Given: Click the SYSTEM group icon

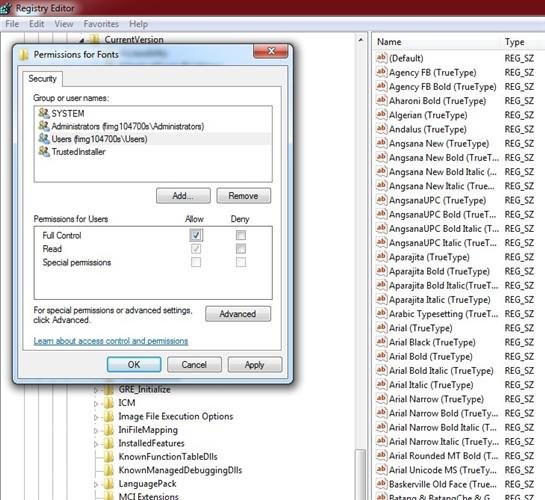Looking at the screenshot, I should pos(44,113).
